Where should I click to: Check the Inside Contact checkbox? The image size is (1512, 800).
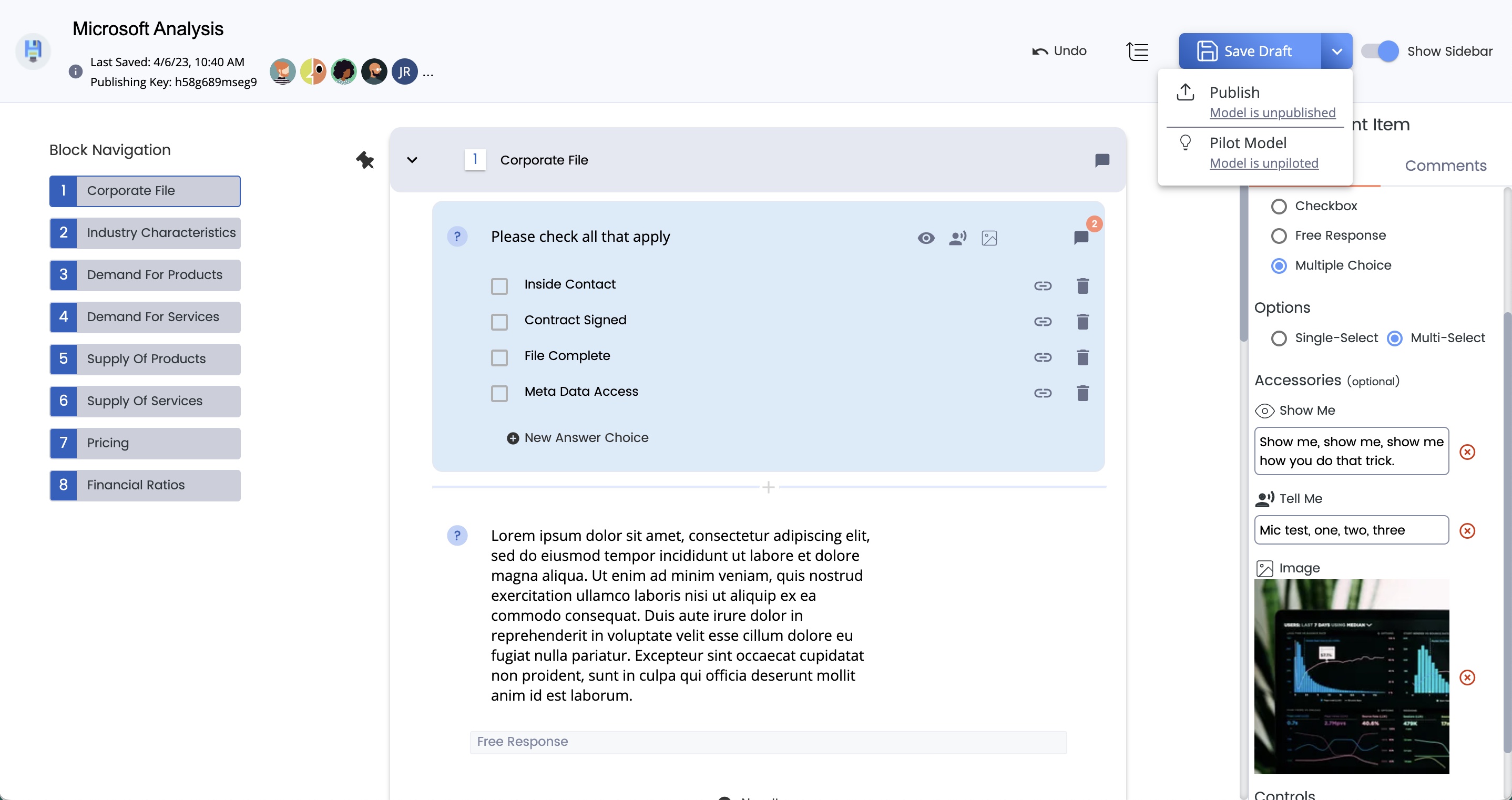(499, 286)
